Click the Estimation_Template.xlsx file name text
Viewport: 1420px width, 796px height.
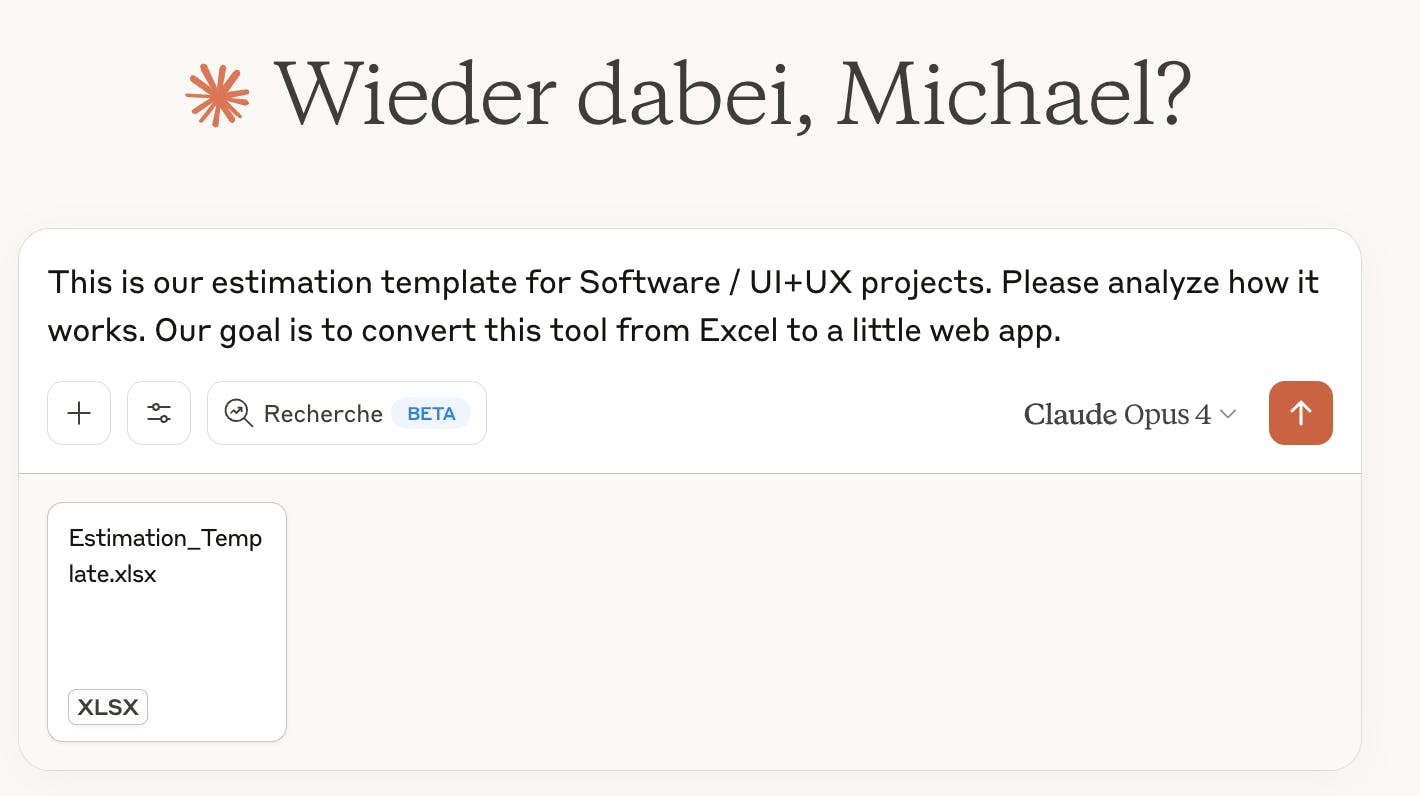click(165, 556)
